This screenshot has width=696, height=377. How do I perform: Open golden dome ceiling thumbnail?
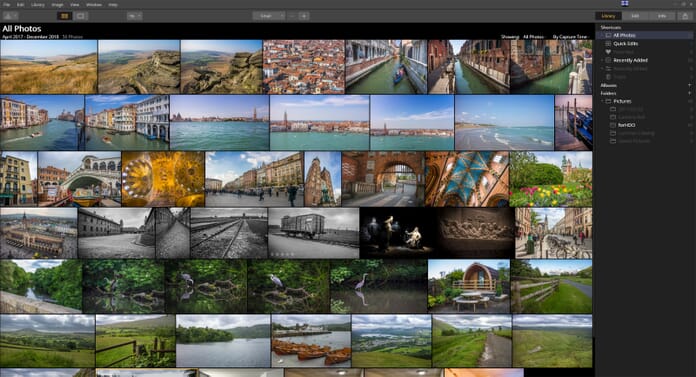163,179
